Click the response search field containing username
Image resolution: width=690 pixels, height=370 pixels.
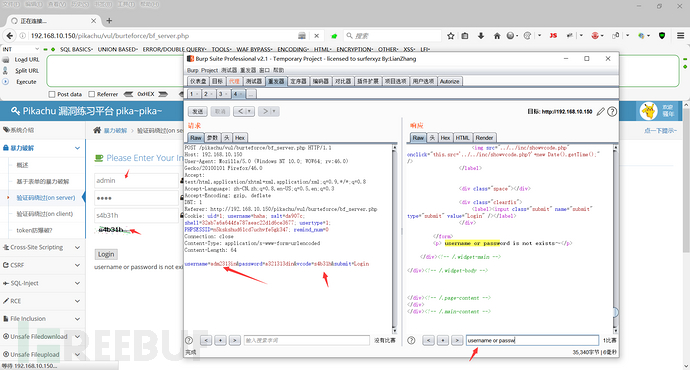click(x=532, y=340)
